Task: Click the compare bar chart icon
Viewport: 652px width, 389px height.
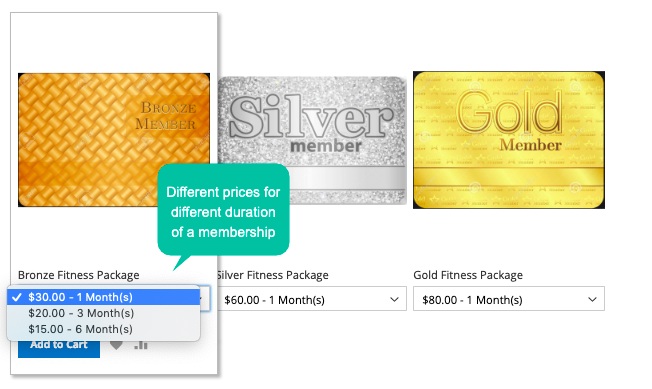Action: pyautogui.click(x=141, y=345)
